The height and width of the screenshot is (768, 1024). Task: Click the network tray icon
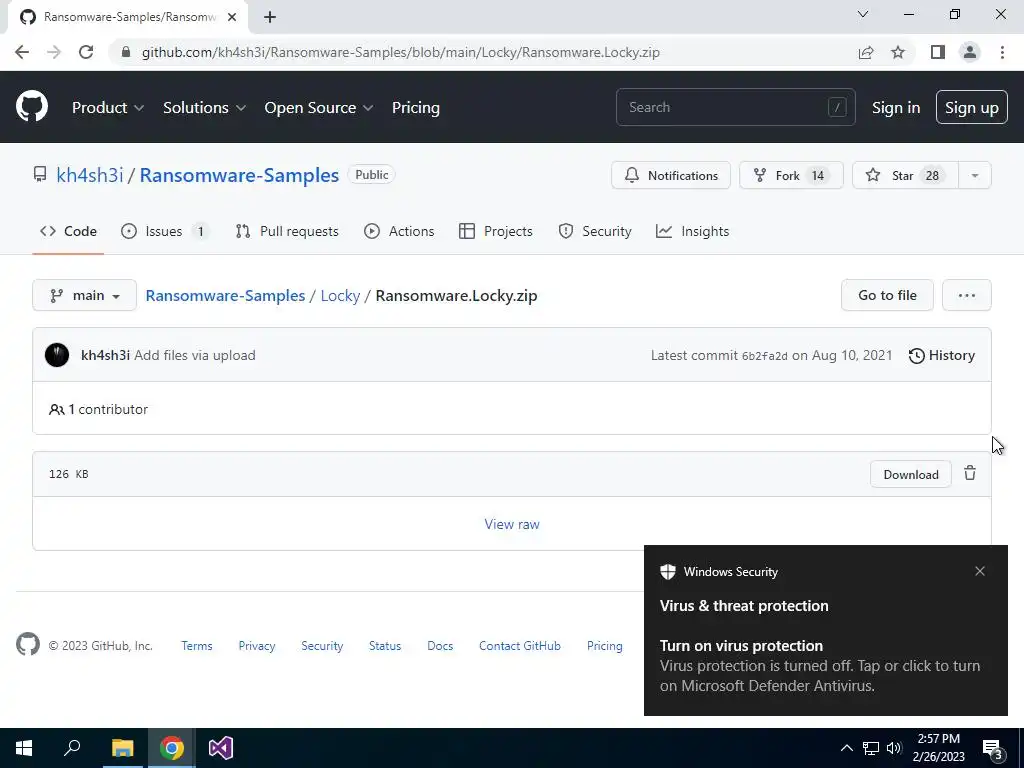pos(871,748)
